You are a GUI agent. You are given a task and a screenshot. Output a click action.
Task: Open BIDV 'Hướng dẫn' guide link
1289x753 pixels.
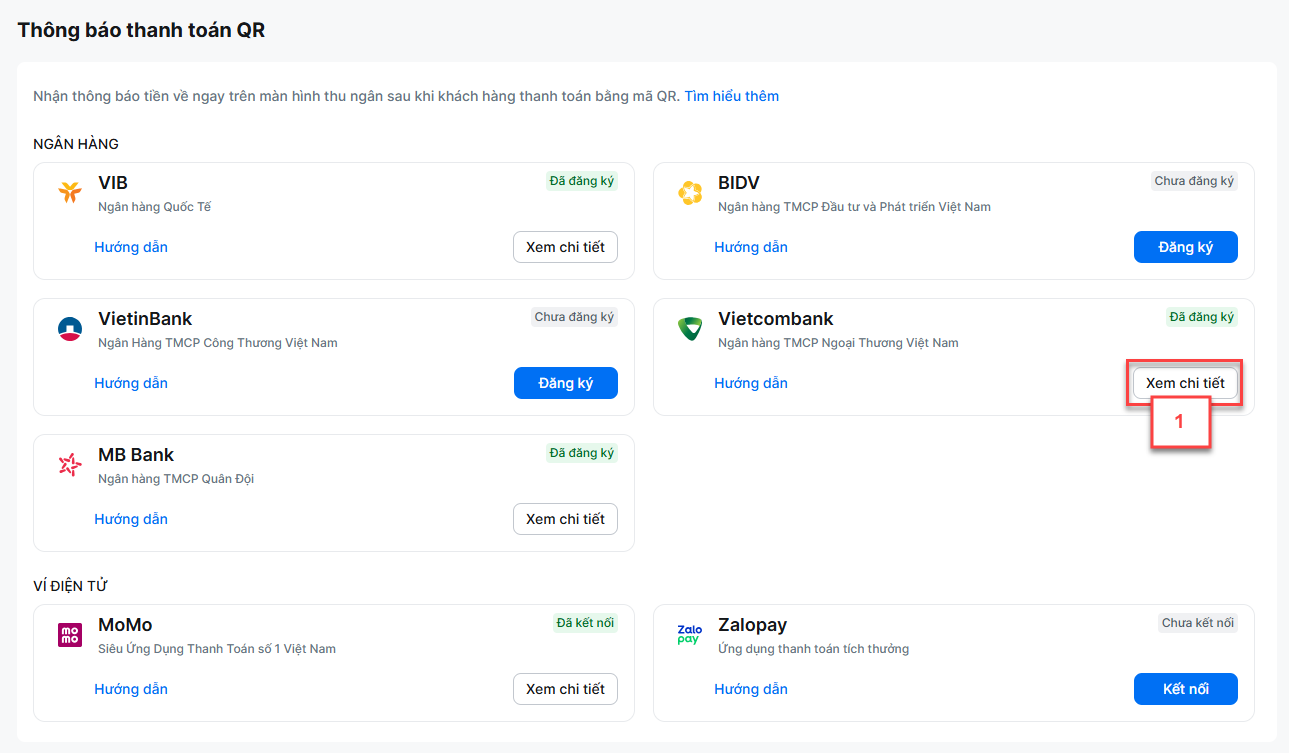[x=751, y=247]
